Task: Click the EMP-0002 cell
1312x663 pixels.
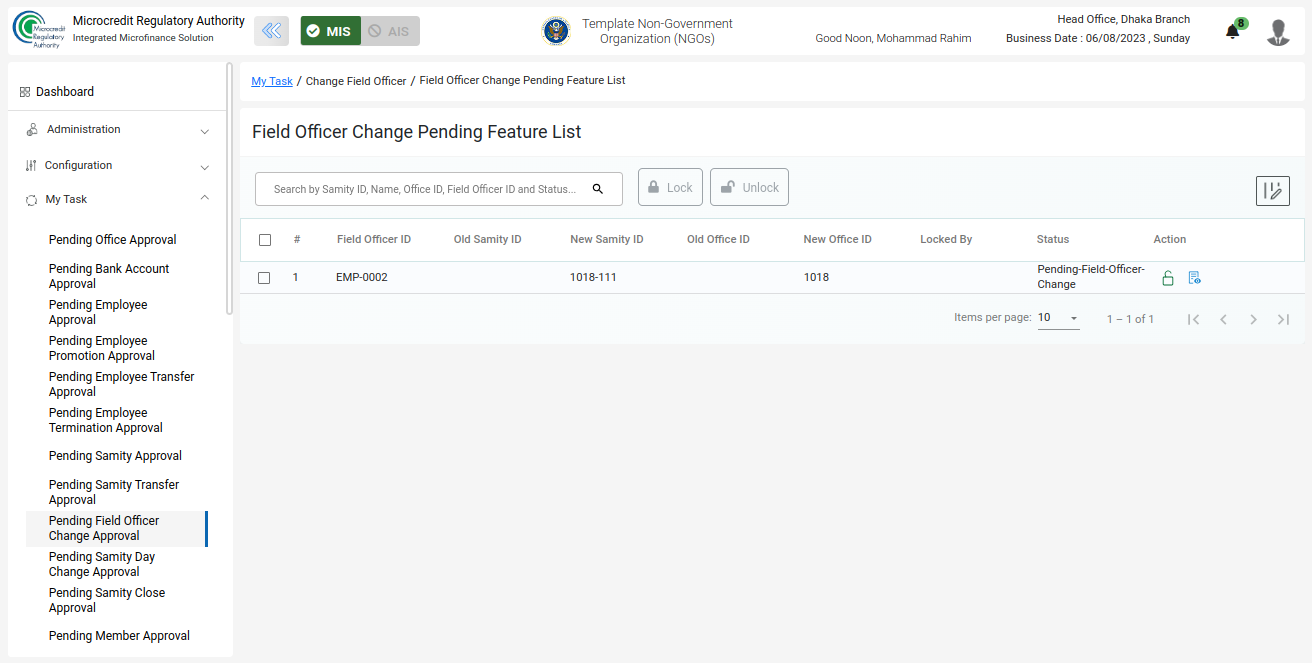Action: pyautogui.click(x=362, y=278)
